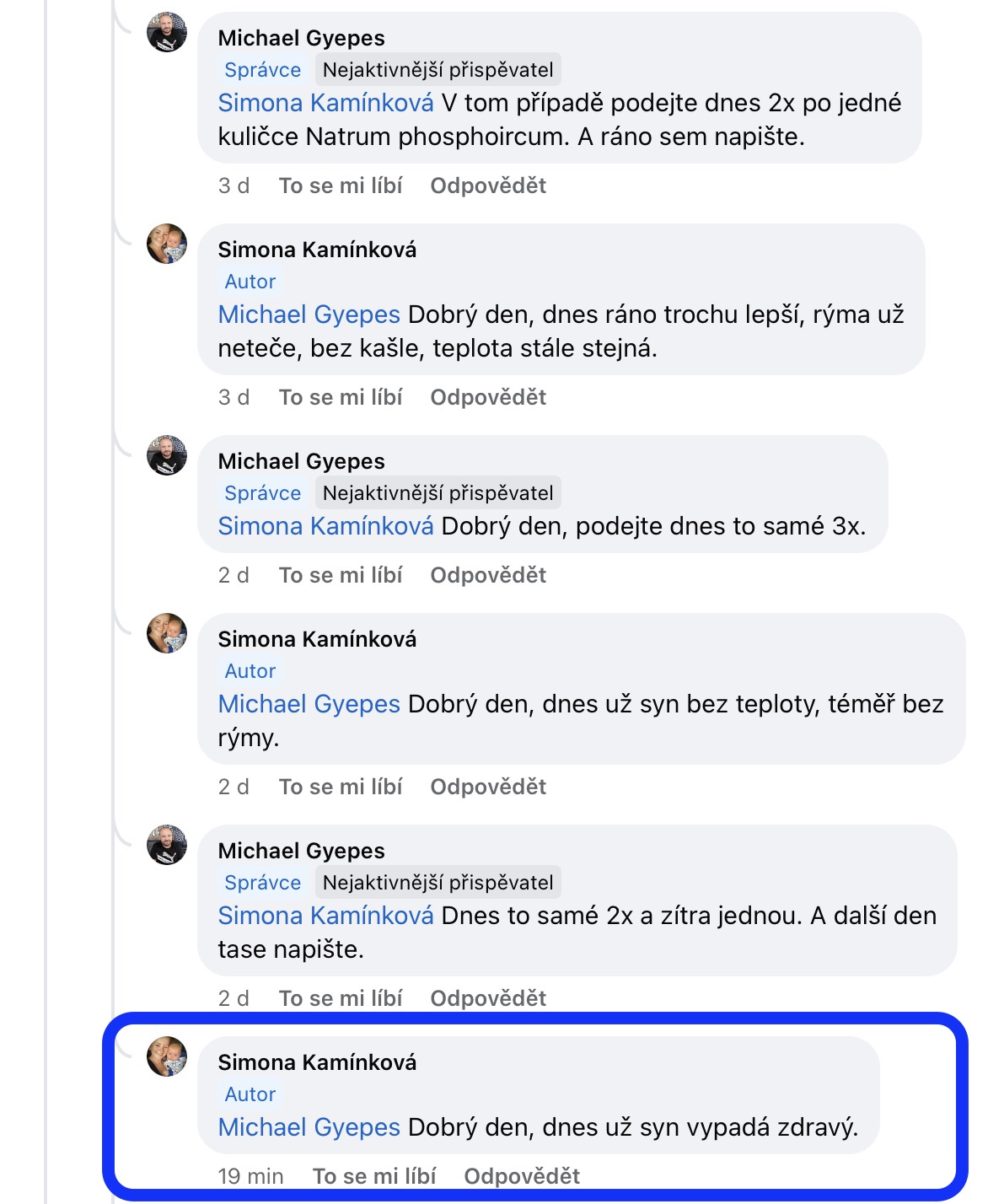Reply to the "rýma už neteče" comment

point(488,397)
